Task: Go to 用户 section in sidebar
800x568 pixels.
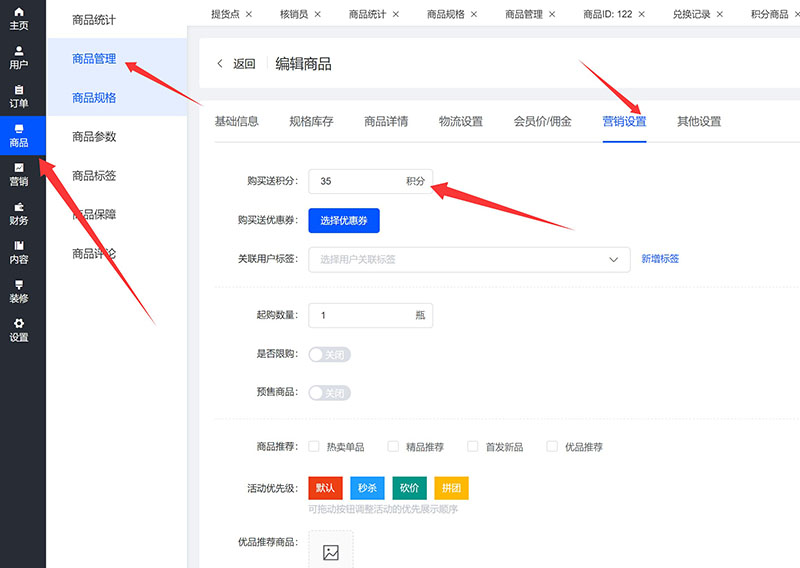Action: [x=18, y=57]
